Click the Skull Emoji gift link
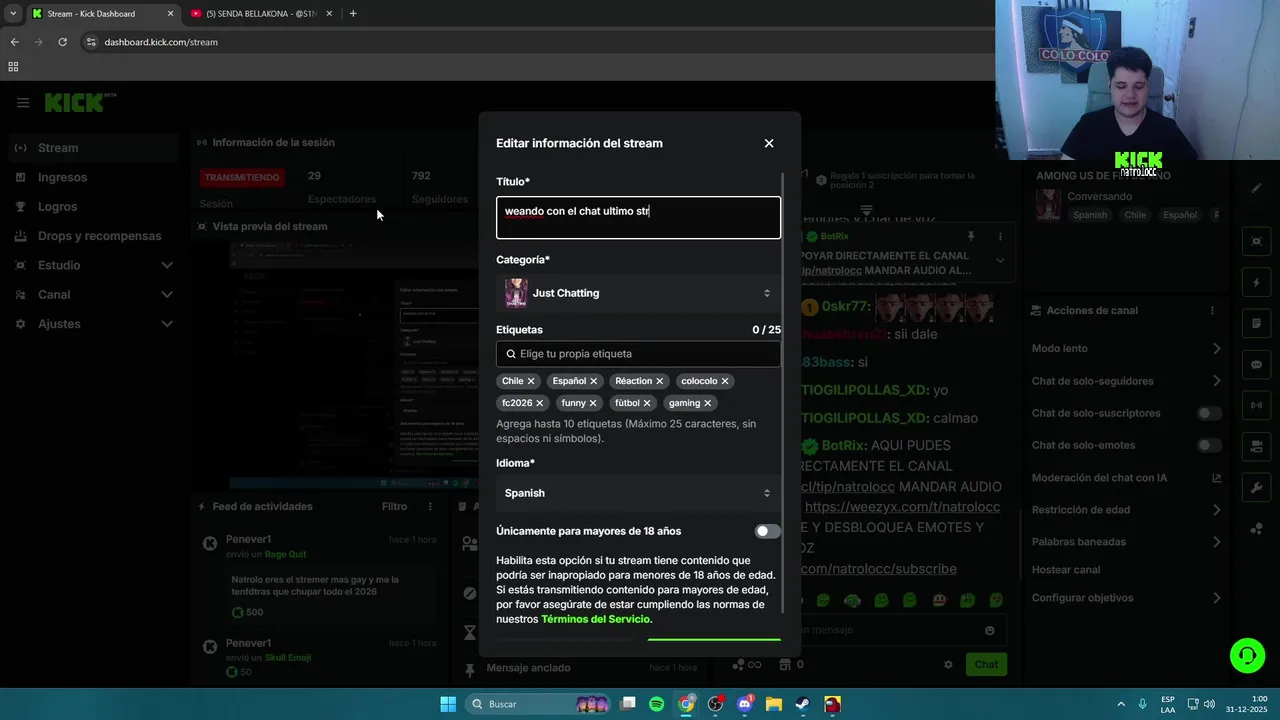Screen dimensions: 1280x720 click(x=290, y=658)
